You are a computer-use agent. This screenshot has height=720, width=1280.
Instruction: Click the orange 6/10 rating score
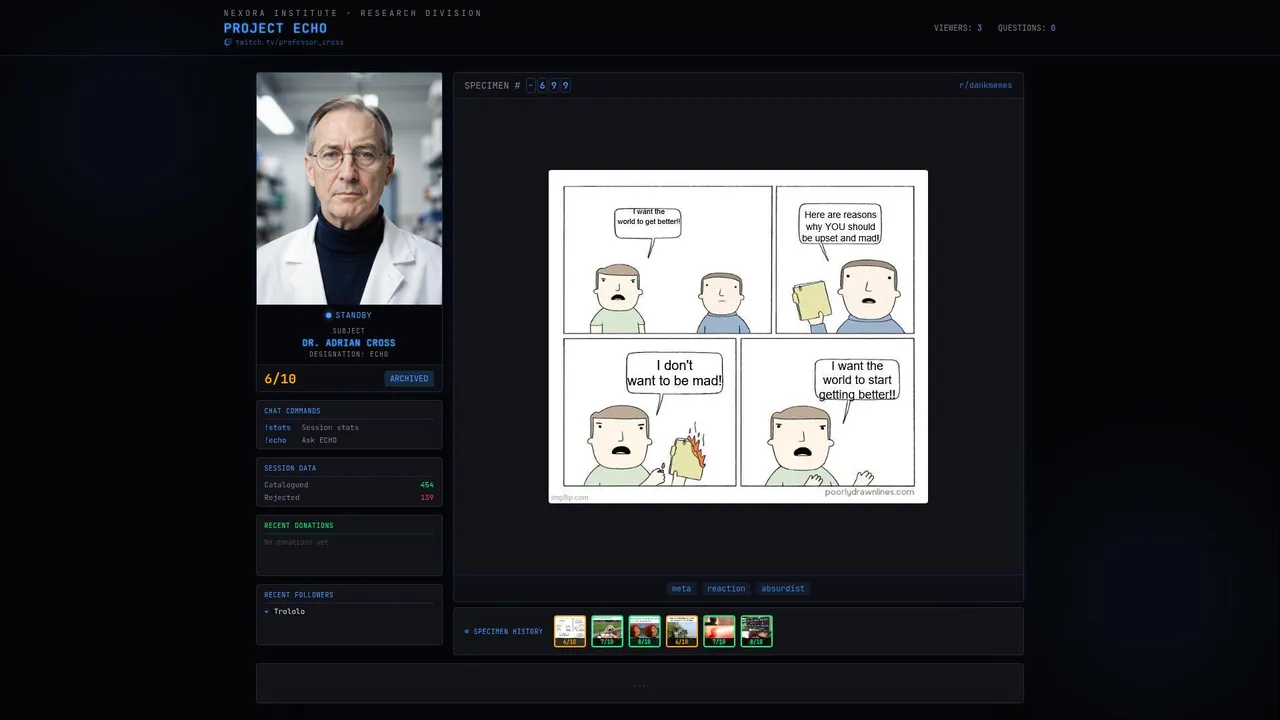click(x=280, y=379)
